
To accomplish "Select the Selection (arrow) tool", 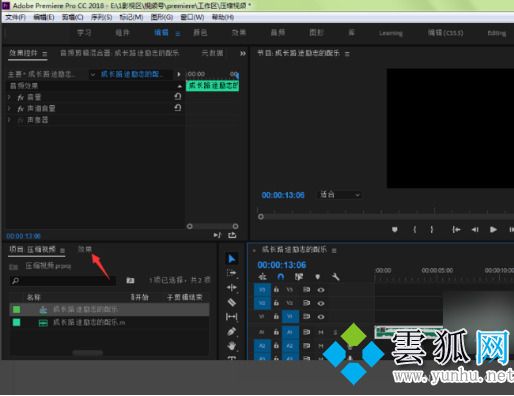I will [232, 259].
